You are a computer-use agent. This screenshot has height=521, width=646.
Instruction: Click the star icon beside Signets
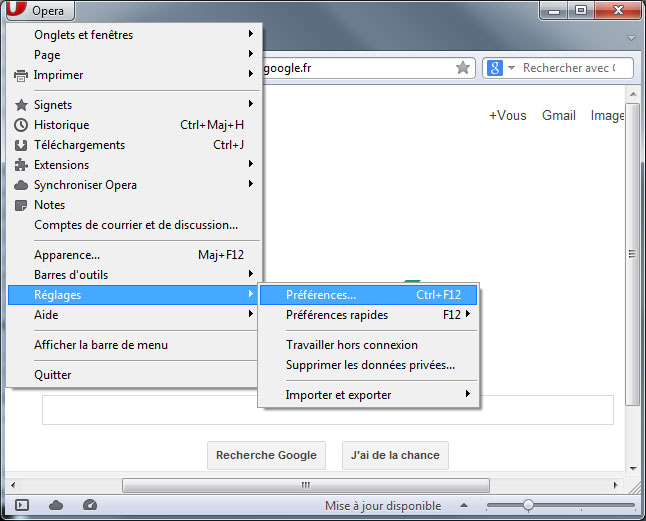(x=21, y=105)
